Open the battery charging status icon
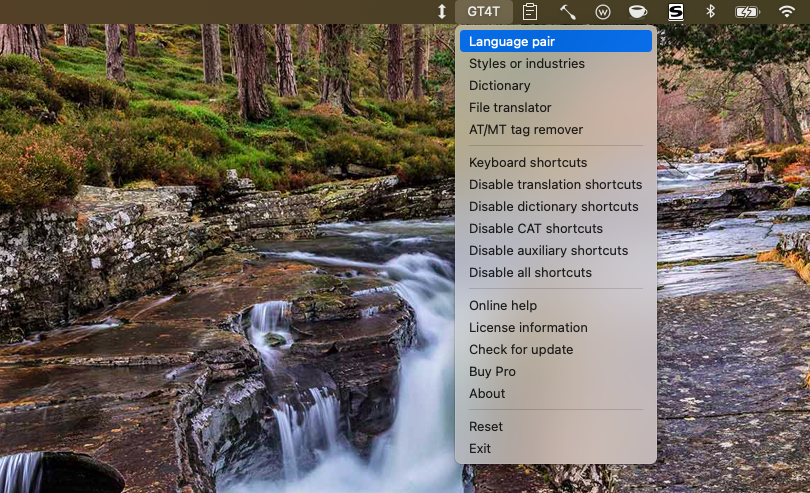810x493 pixels. tap(746, 12)
